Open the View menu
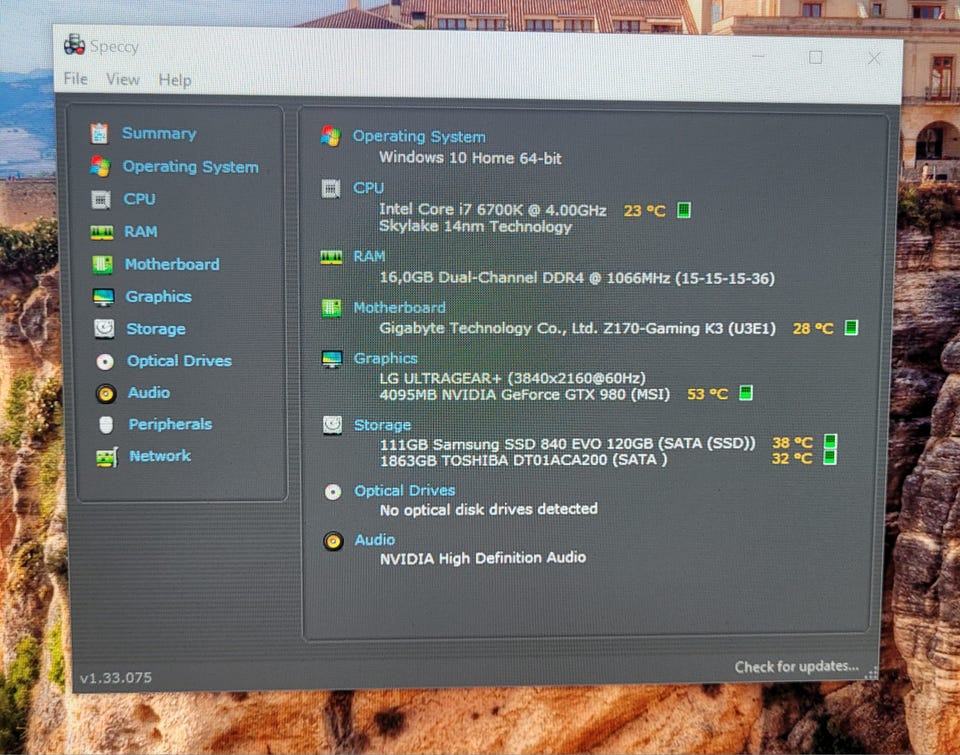This screenshot has width=960, height=755. [122, 80]
